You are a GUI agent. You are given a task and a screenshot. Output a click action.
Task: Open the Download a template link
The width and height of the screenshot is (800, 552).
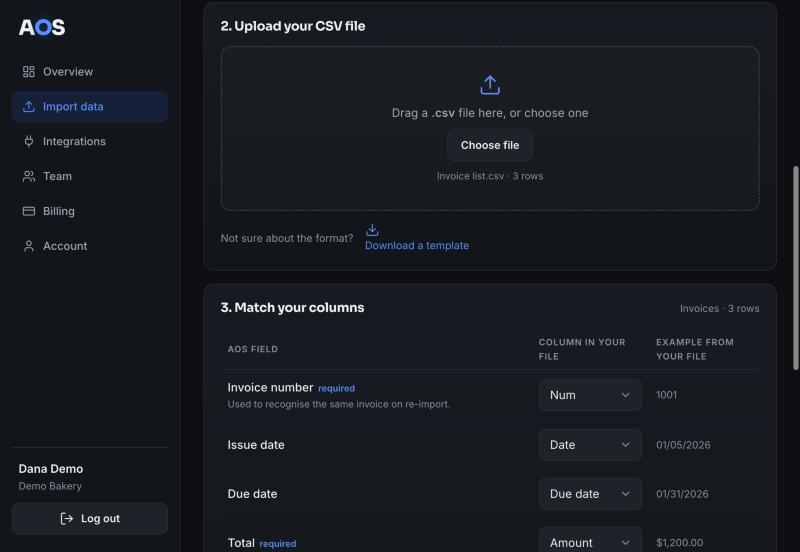coord(417,245)
